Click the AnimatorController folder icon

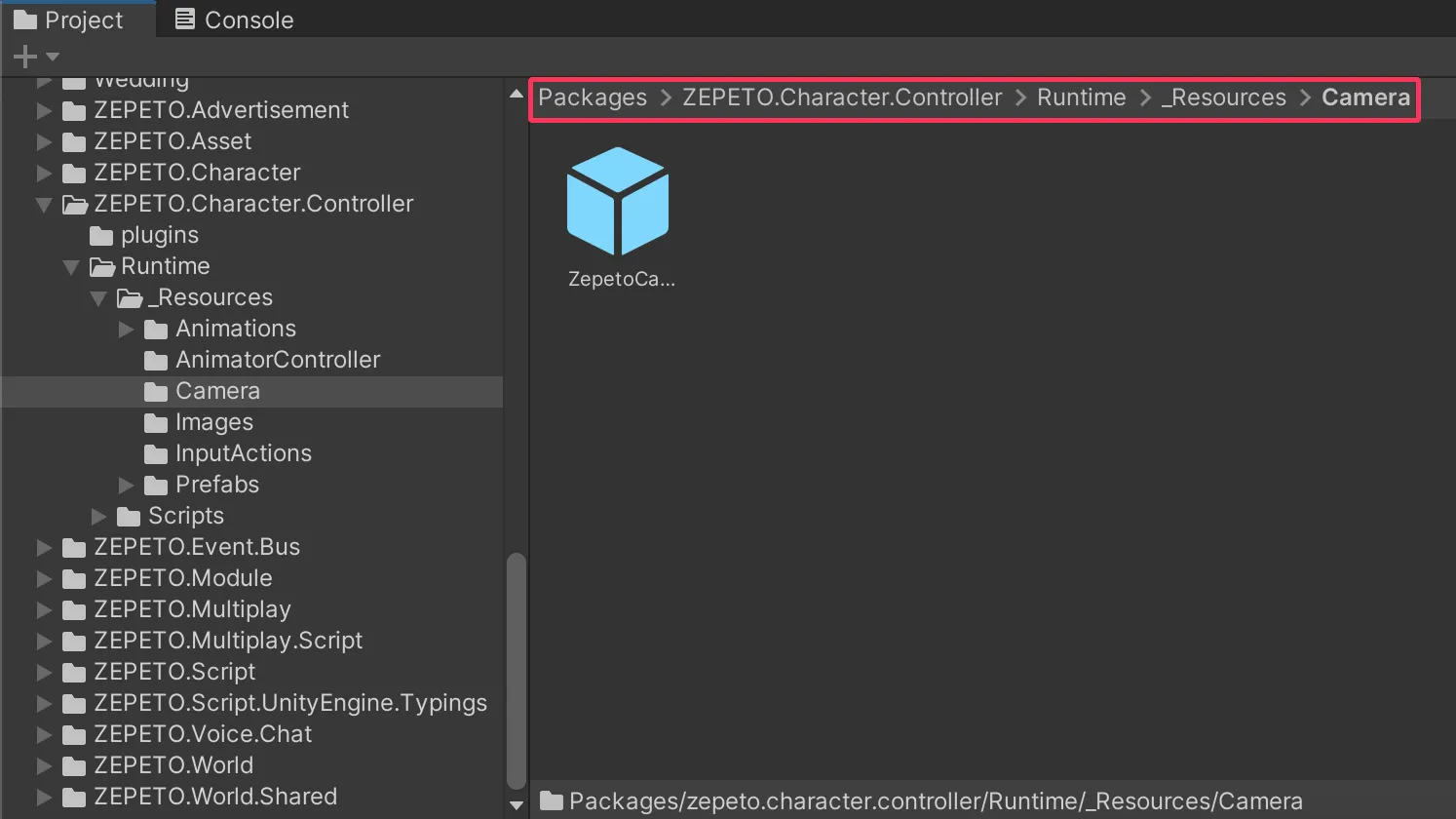[156, 361]
